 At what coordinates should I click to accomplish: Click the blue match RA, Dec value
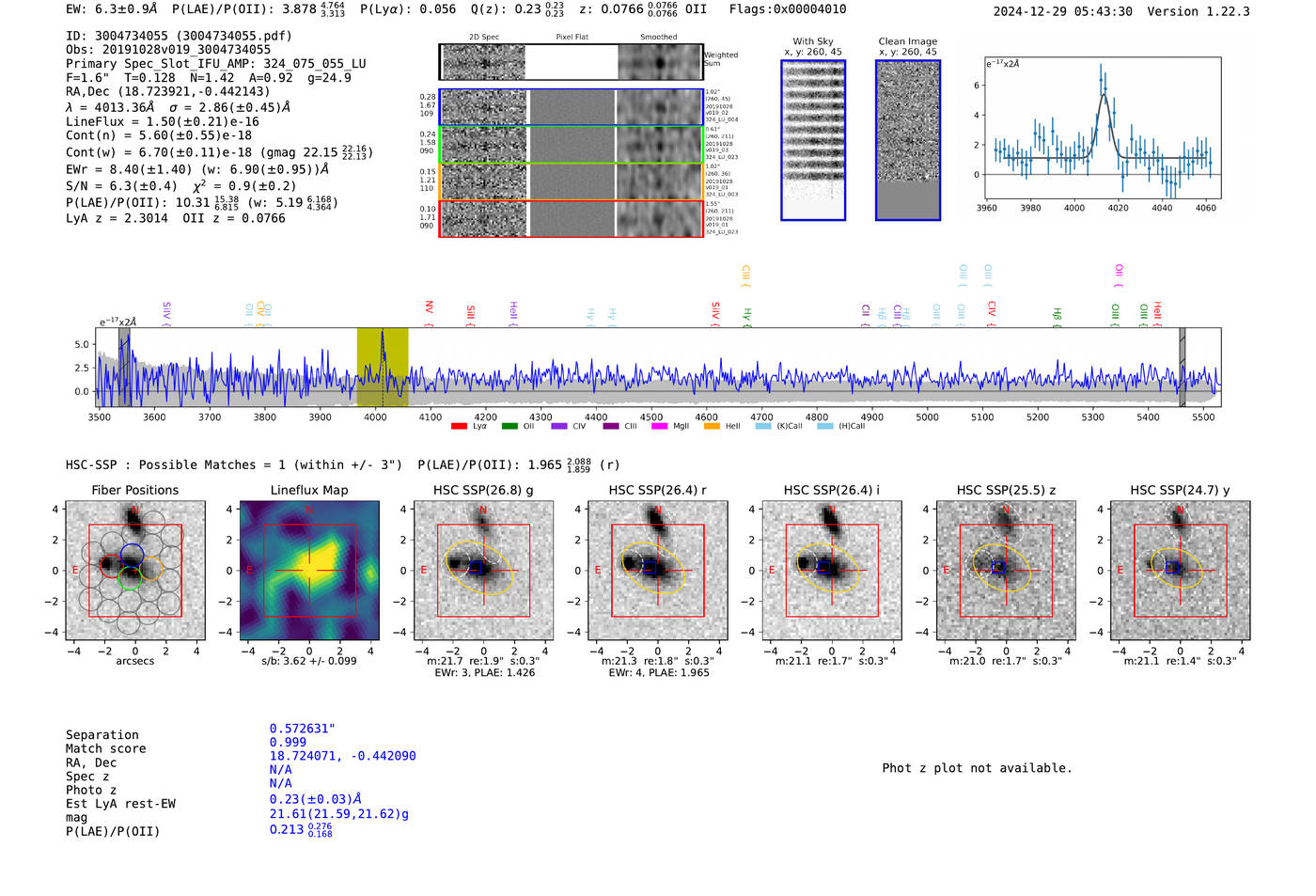(342, 756)
